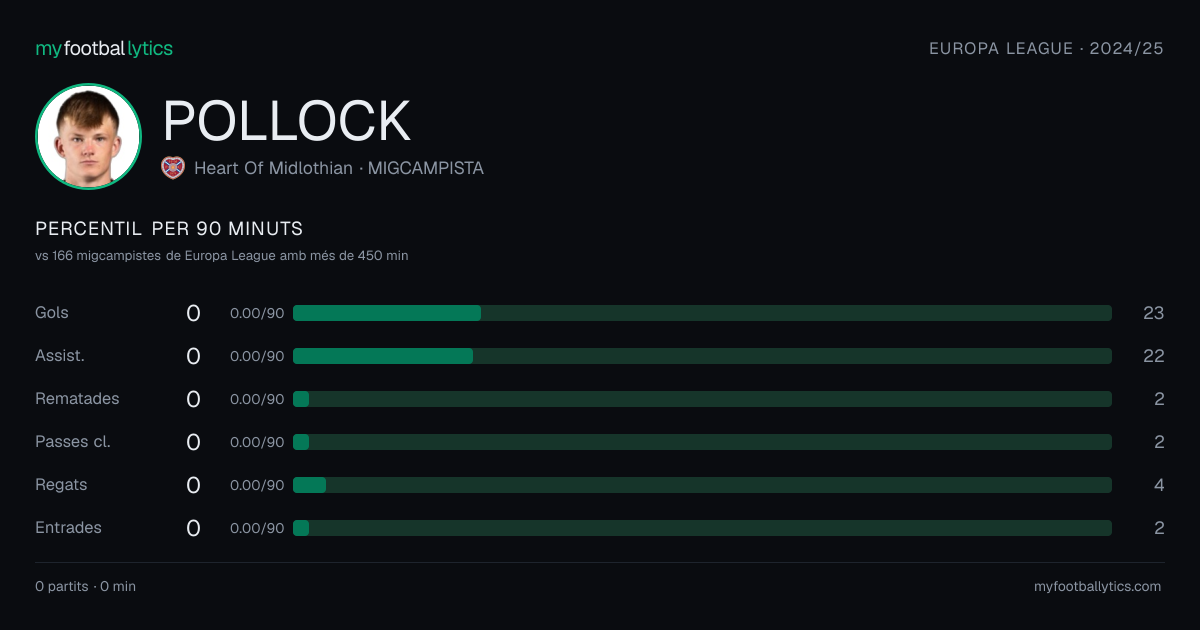1200x630 pixels.
Task: Select the Heart Of Midlothian team name
Action: 273,168
